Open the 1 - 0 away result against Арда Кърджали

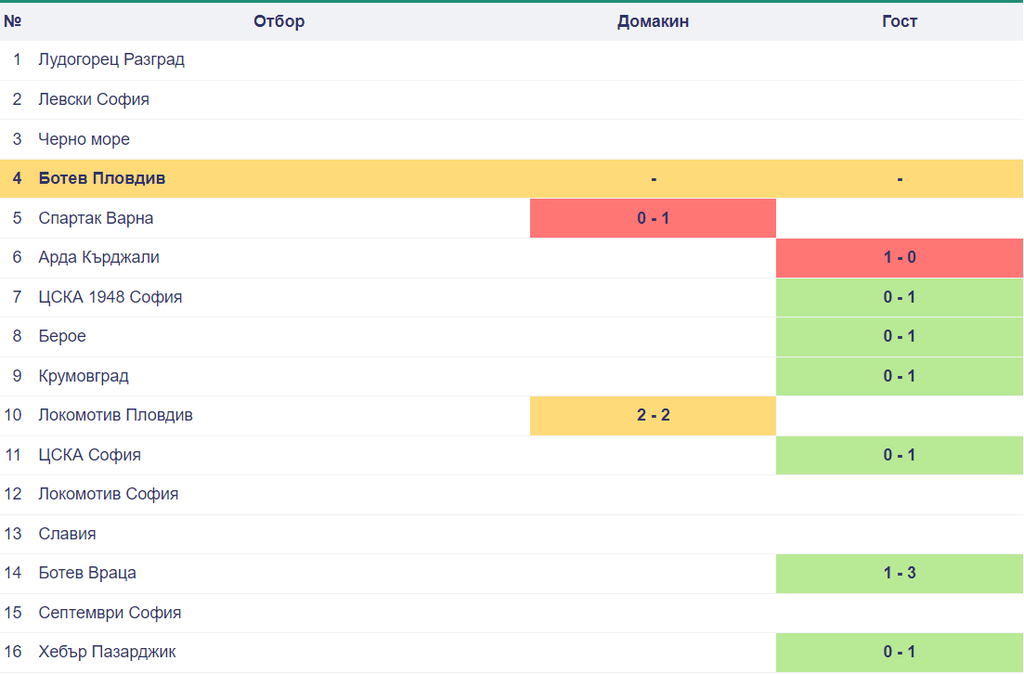pos(899,257)
